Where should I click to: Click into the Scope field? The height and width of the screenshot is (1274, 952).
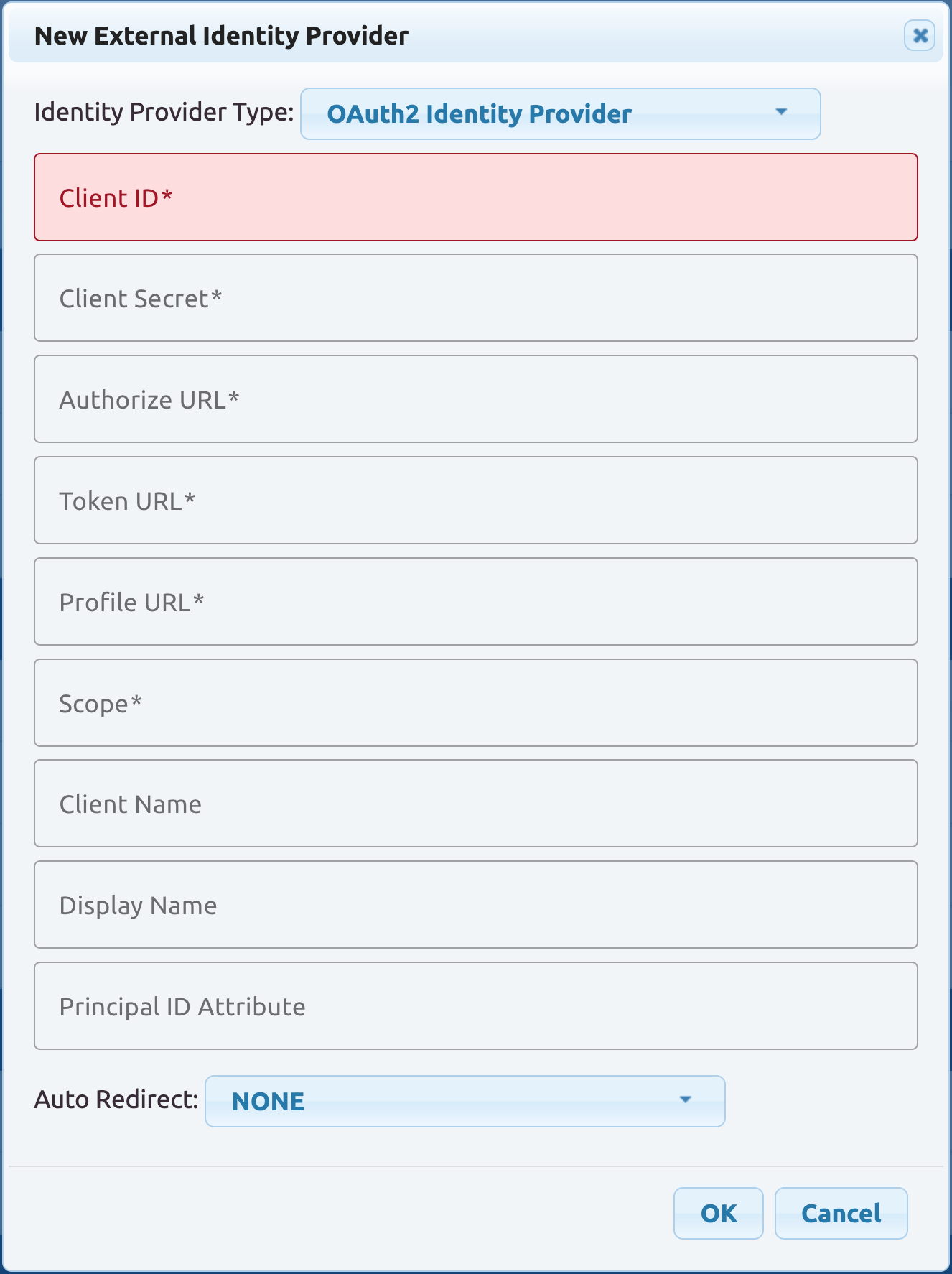pos(475,703)
